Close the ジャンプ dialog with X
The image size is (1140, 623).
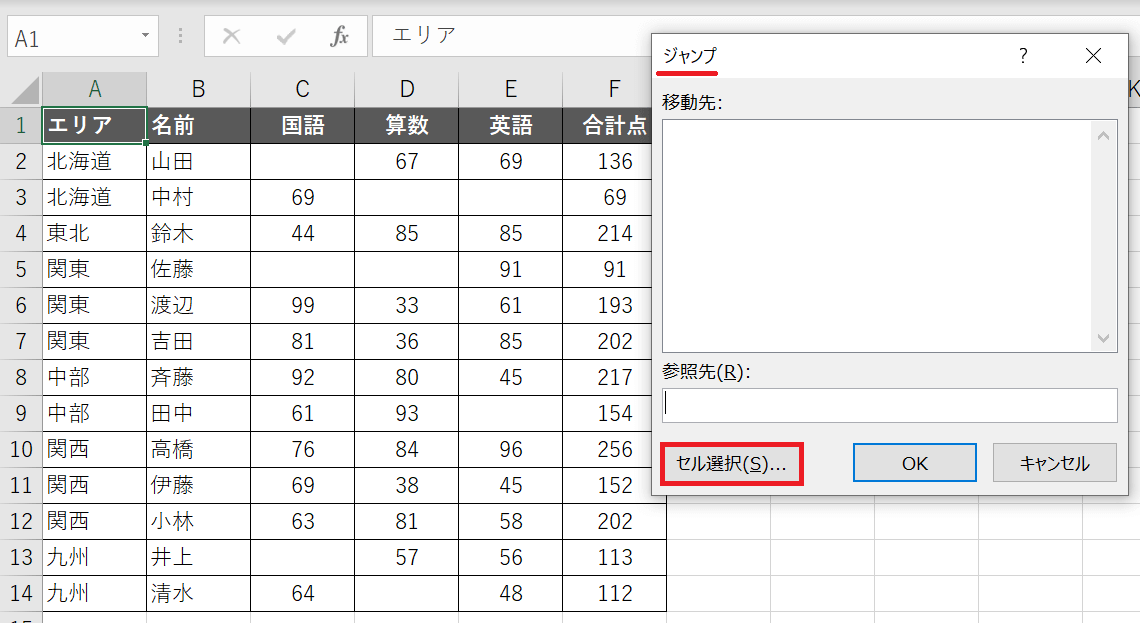tap(1093, 56)
